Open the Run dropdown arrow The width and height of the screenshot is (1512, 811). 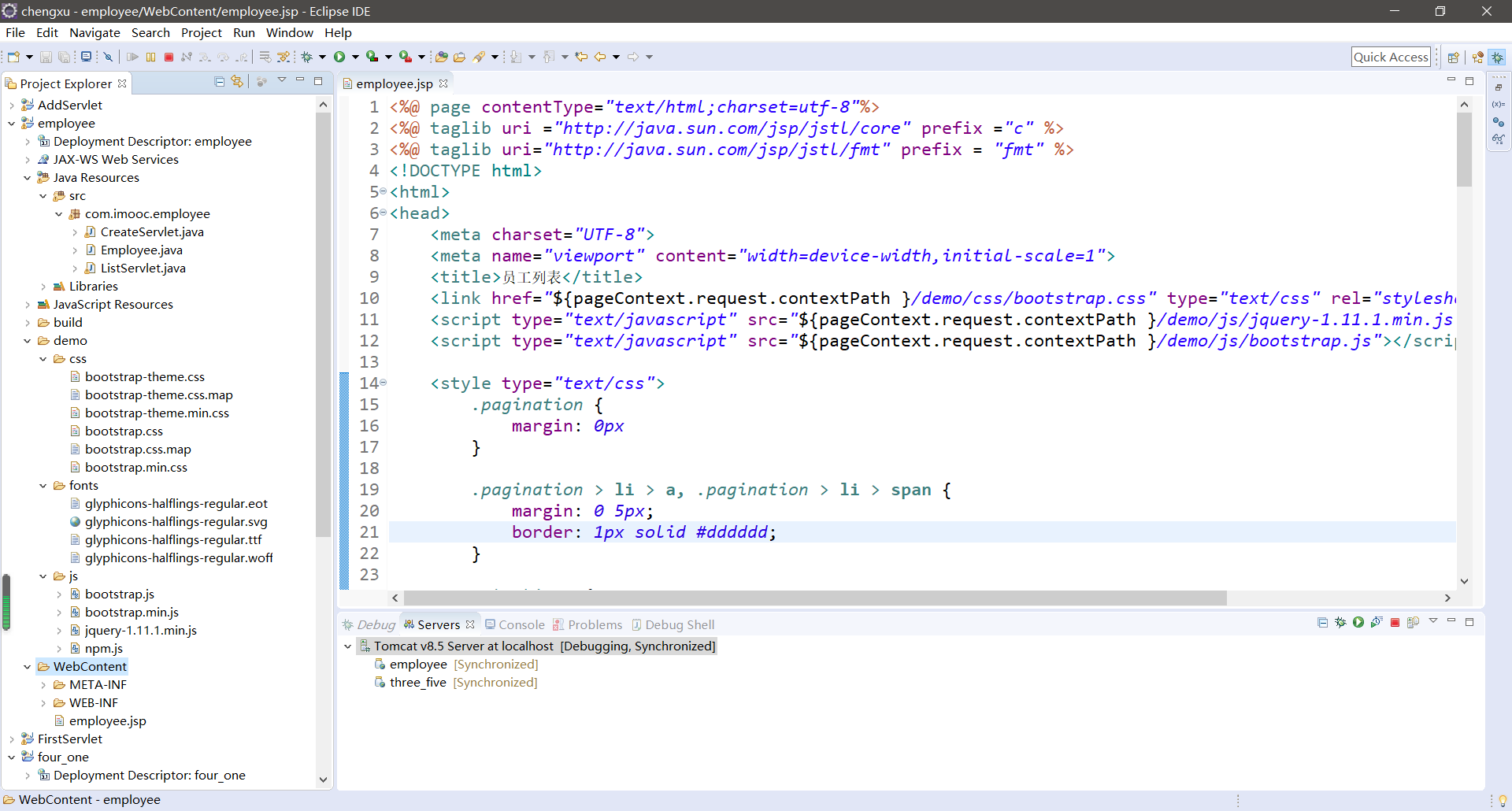point(355,57)
